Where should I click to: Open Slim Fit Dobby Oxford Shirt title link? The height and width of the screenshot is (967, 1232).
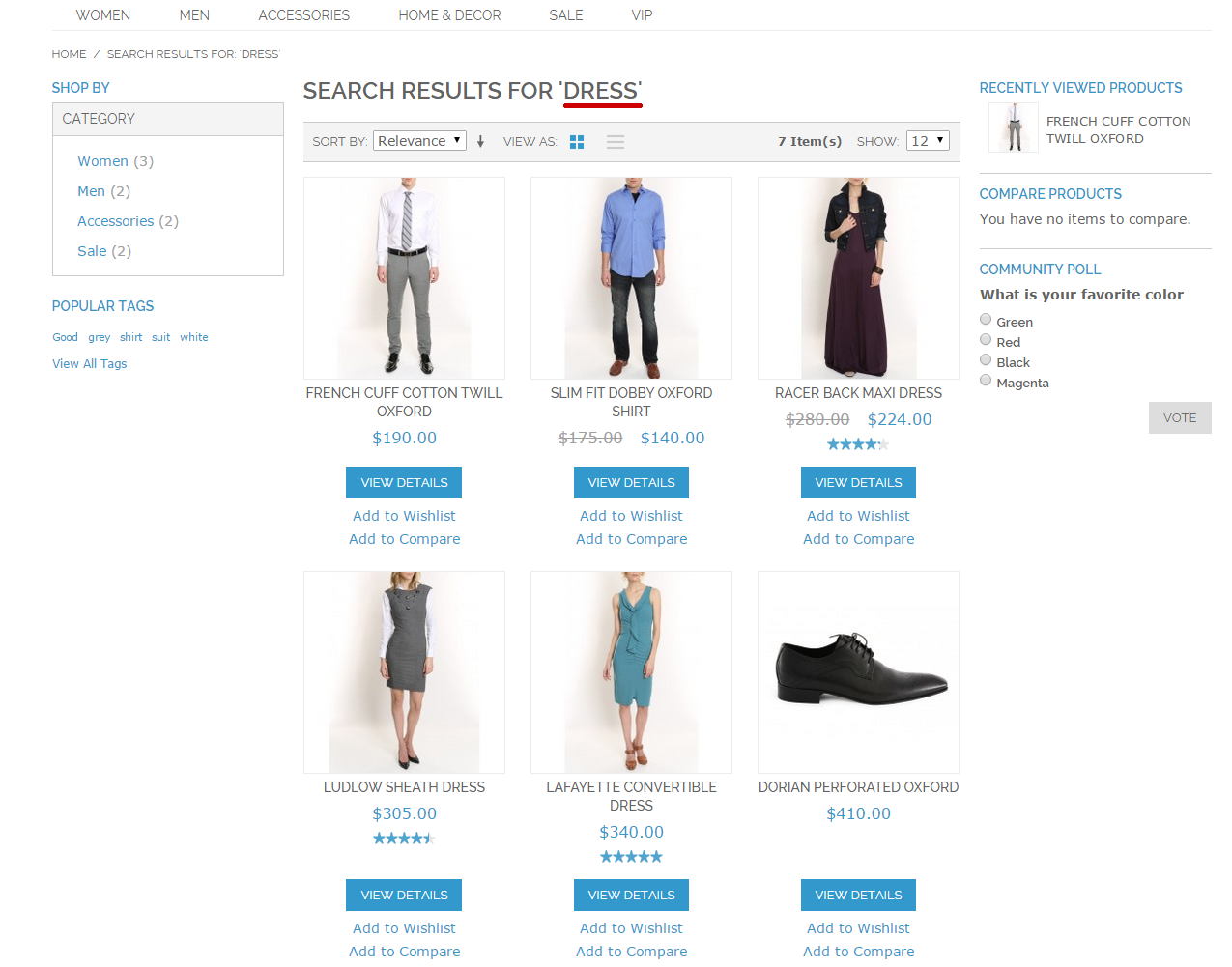pyautogui.click(x=631, y=402)
